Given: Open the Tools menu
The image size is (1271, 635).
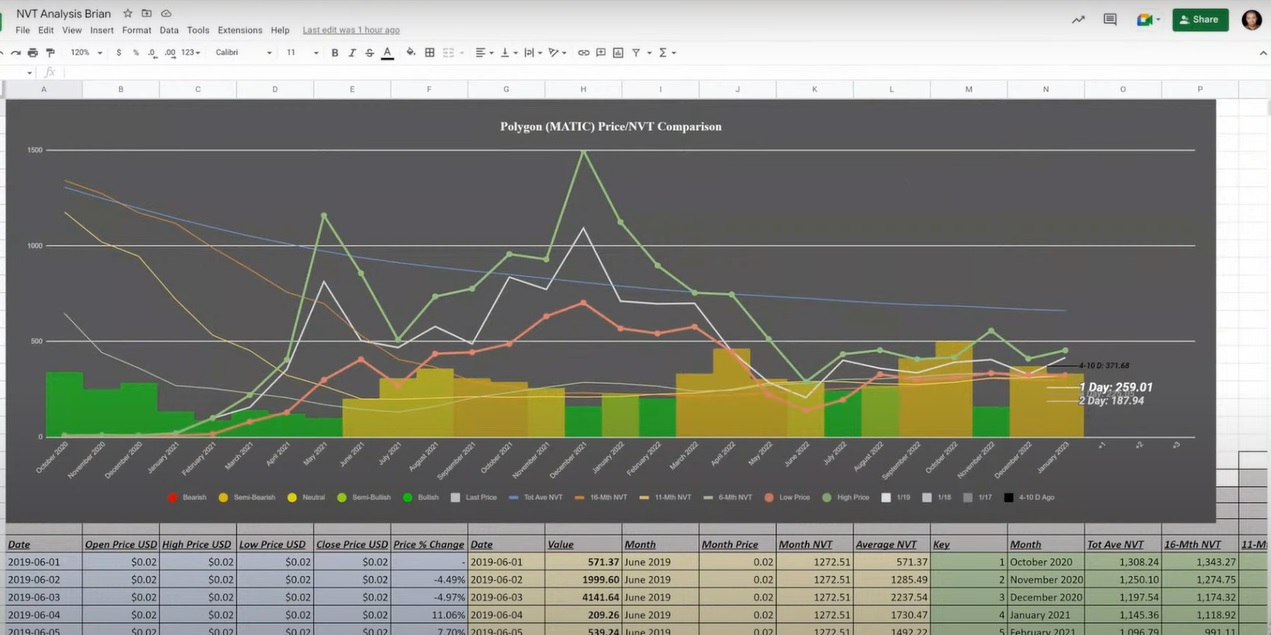Looking at the screenshot, I should tap(198, 30).
